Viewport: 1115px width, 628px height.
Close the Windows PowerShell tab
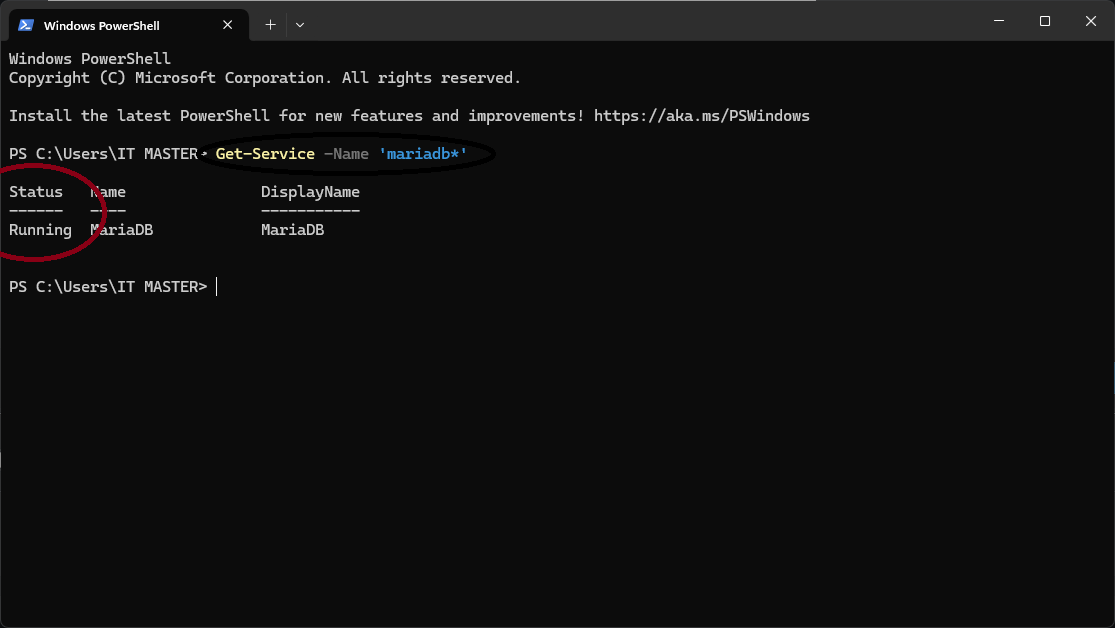pyautogui.click(x=228, y=25)
